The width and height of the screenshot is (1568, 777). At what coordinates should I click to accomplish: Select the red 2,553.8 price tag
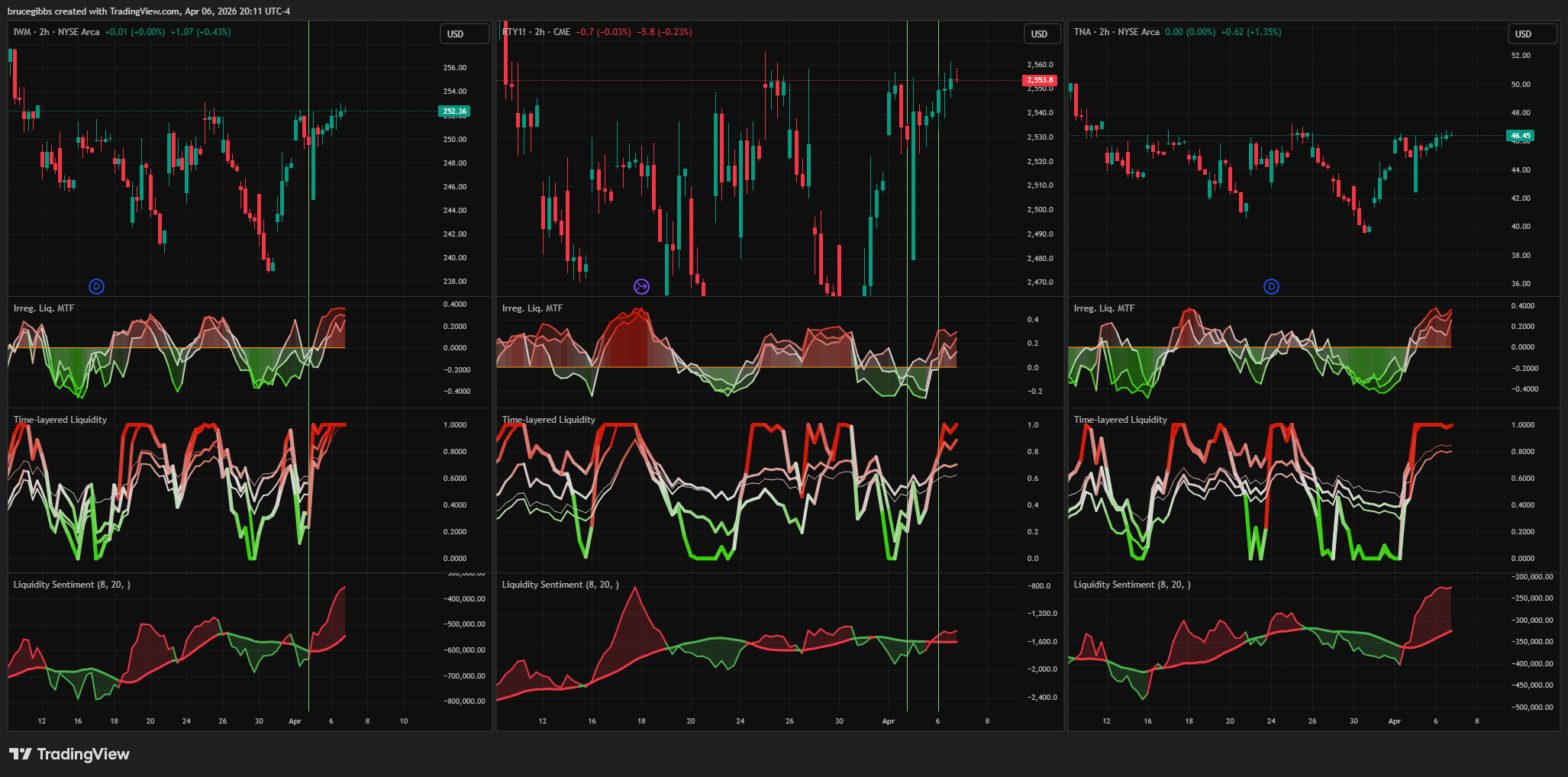(1039, 80)
